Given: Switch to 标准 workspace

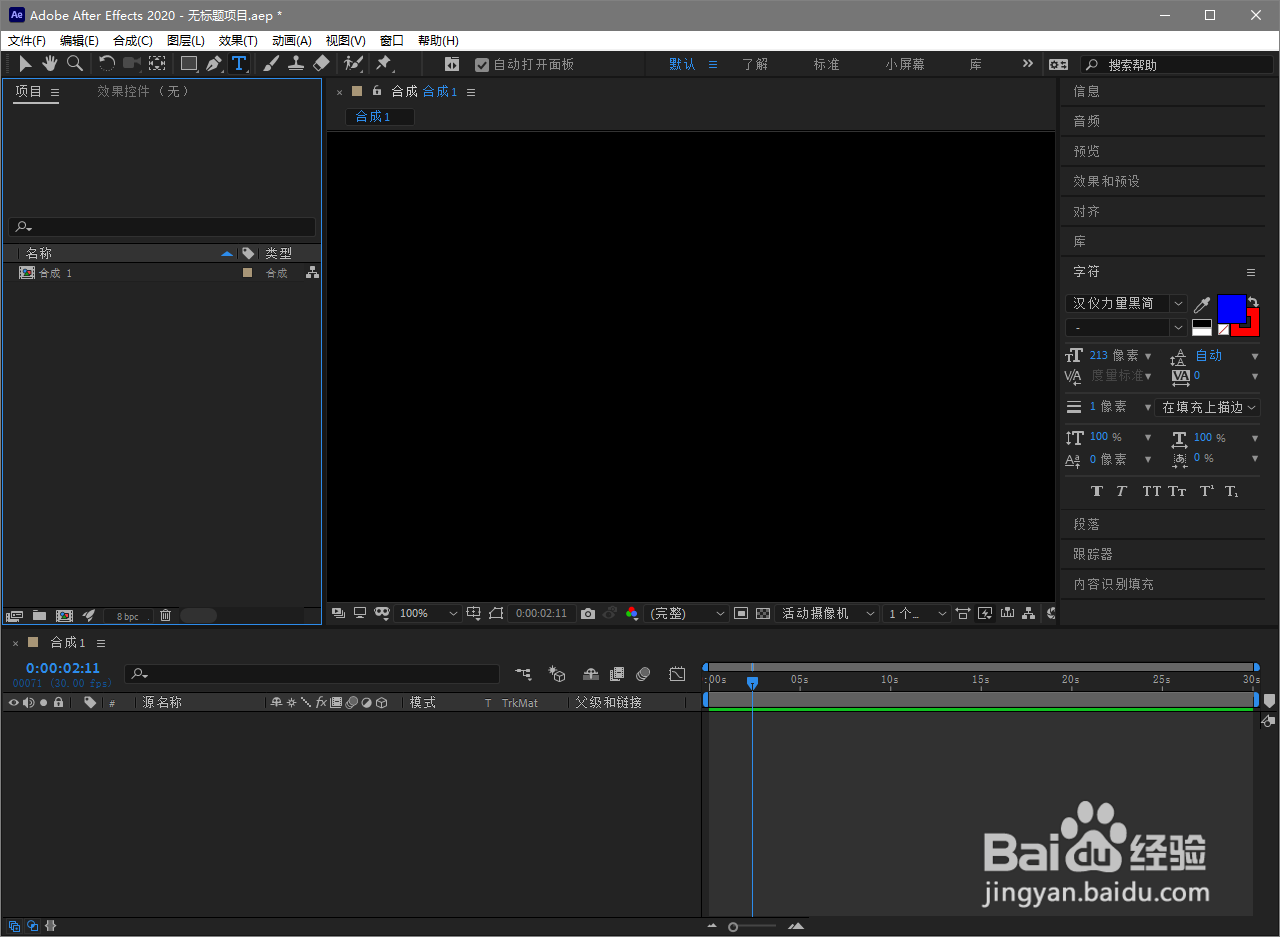Looking at the screenshot, I should (826, 64).
